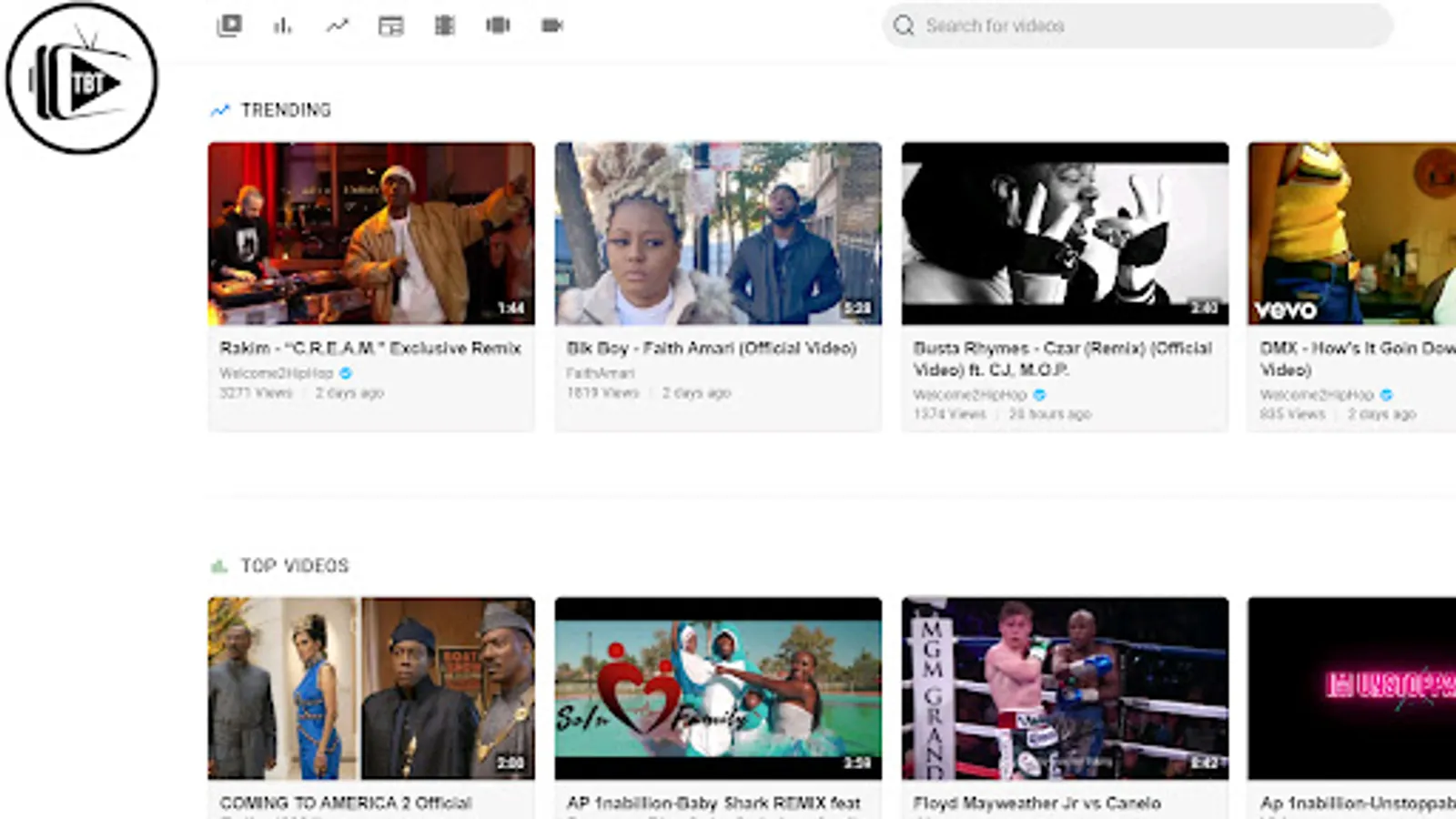Viewport: 1456px width, 819px height.
Task: Open title 'Rakim - C.R.E.A.M. Exclusive Remix'
Action: (370, 349)
